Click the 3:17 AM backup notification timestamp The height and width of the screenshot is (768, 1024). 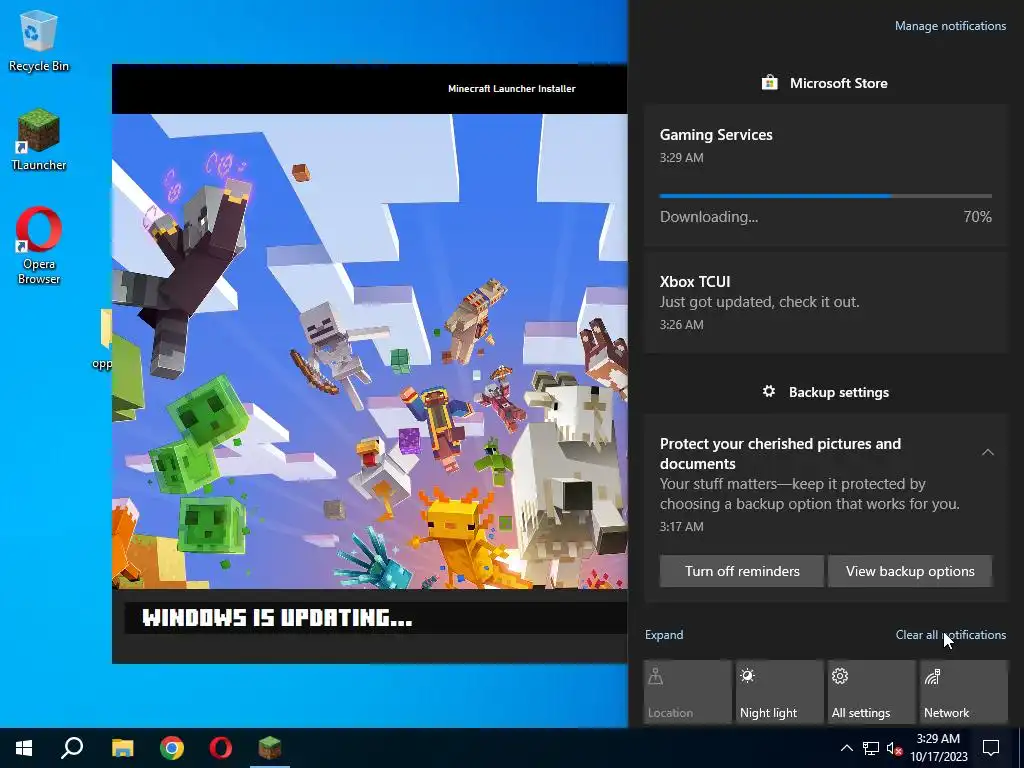[x=681, y=526]
